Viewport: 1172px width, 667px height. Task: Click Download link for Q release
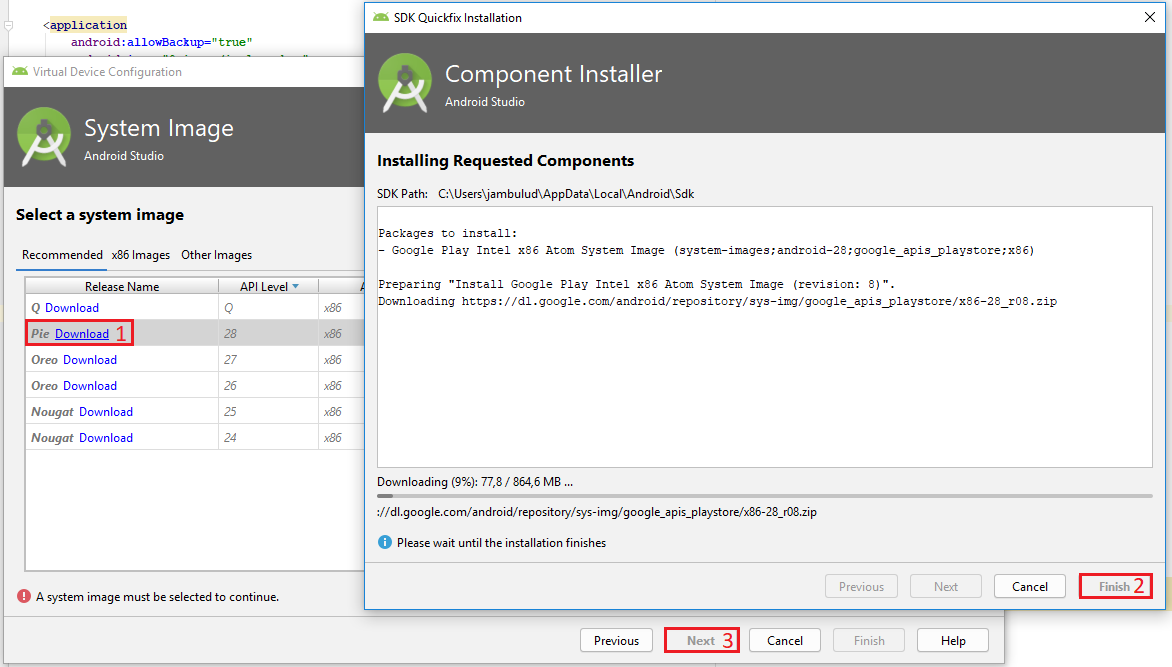click(72, 308)
